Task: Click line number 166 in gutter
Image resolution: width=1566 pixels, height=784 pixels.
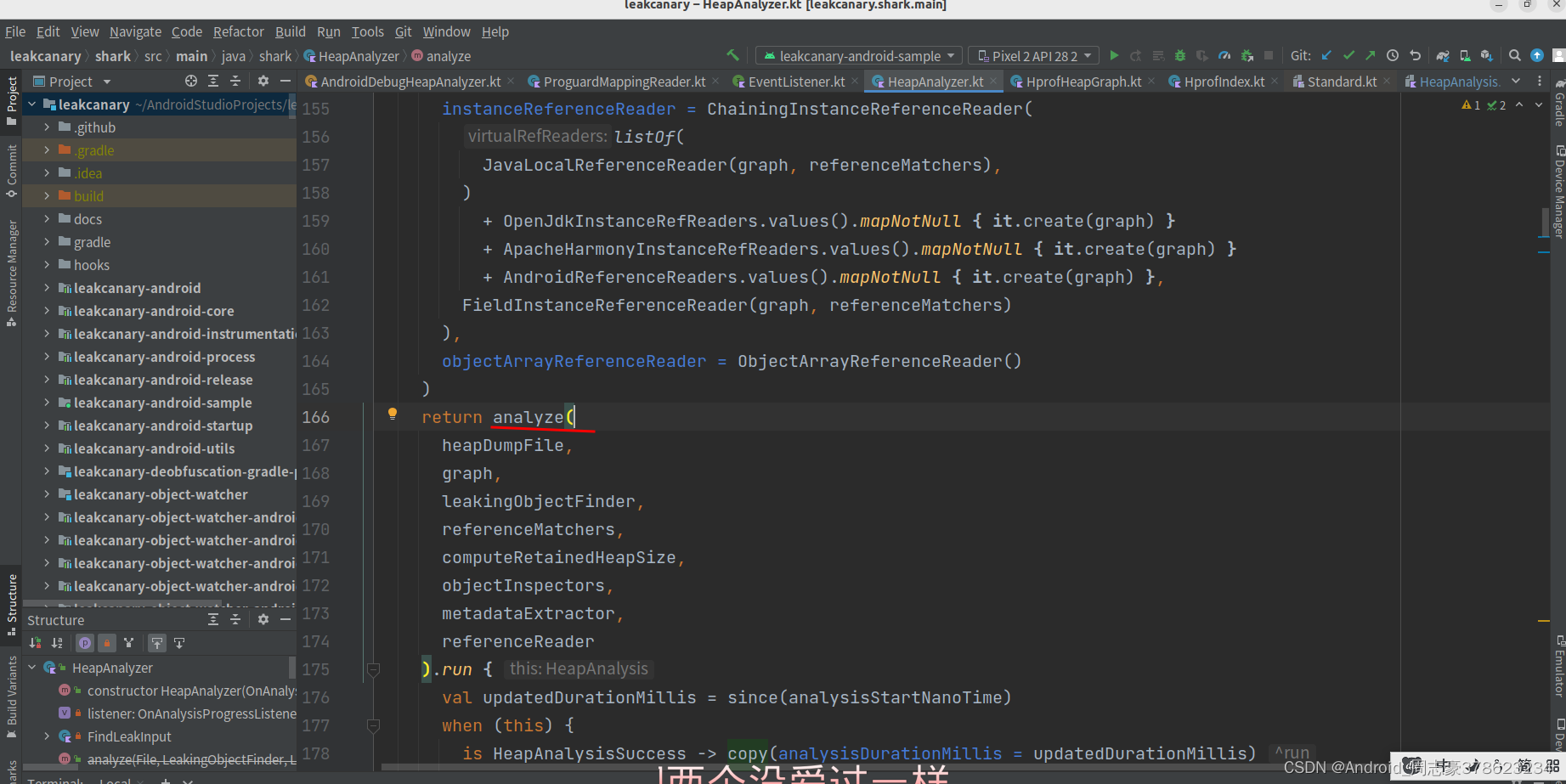Action: (x=315, y=417)
